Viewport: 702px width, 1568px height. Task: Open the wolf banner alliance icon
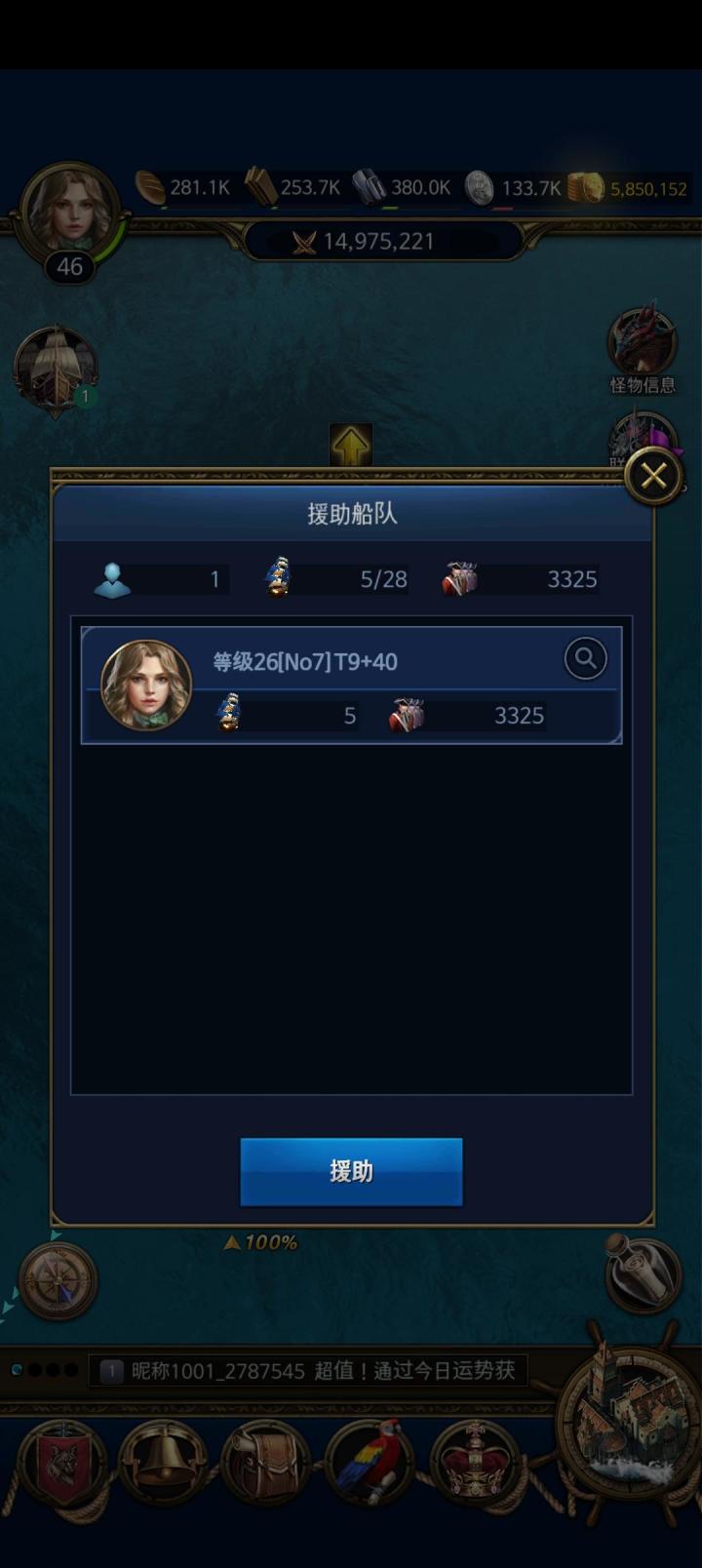(63, 1465)
